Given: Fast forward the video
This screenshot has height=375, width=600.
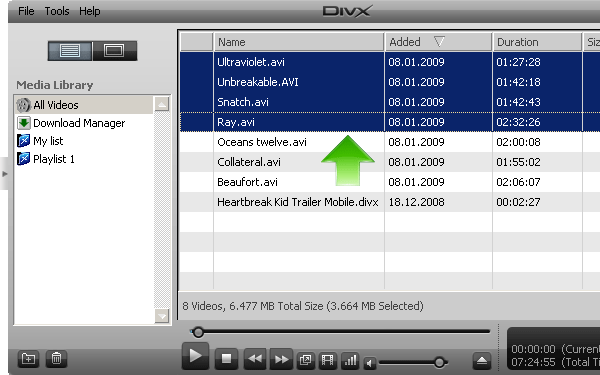Looking at the screenshot, I should [281, 359].
